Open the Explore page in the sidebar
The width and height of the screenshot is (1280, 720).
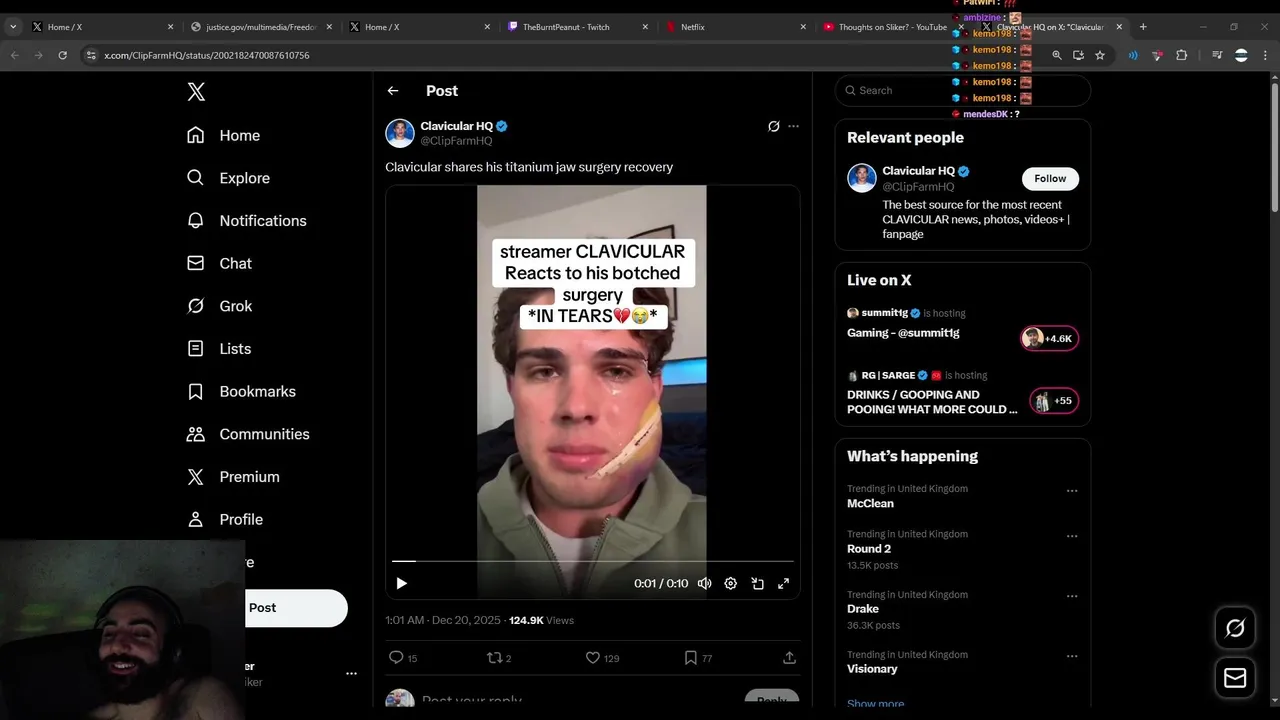click(x=229, y=178)
